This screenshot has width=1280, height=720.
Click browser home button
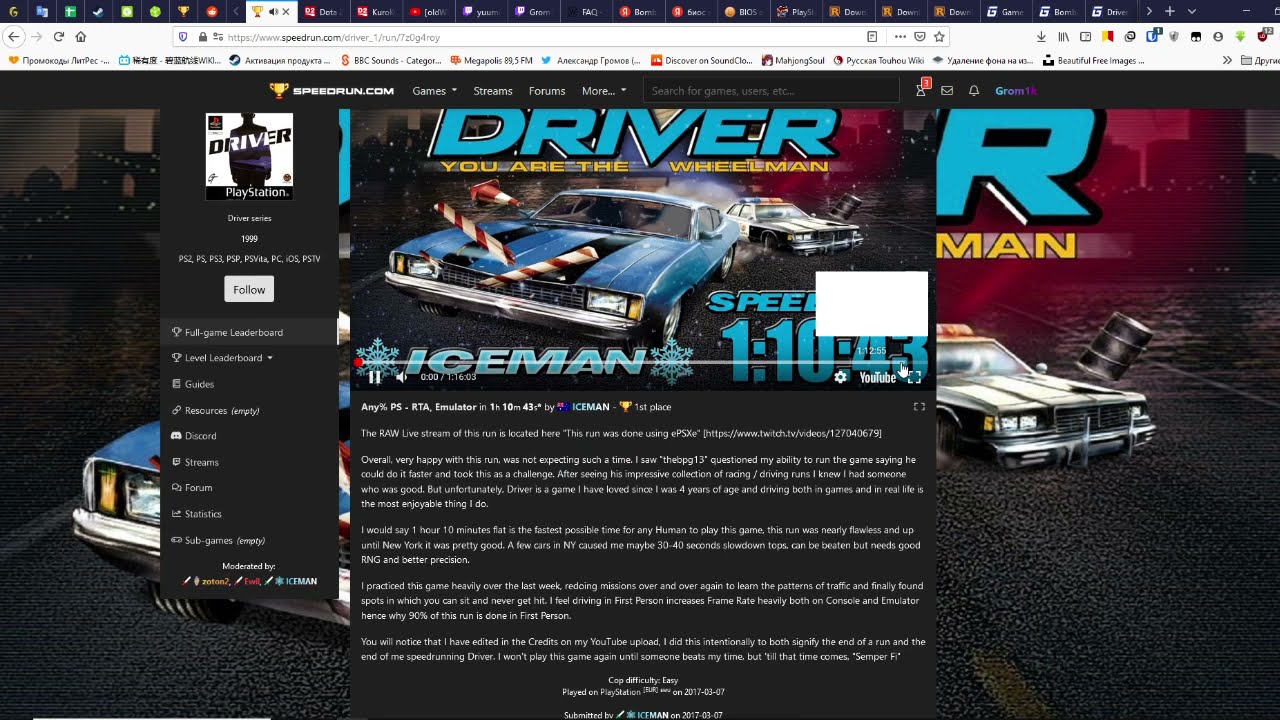pos(80,36)
